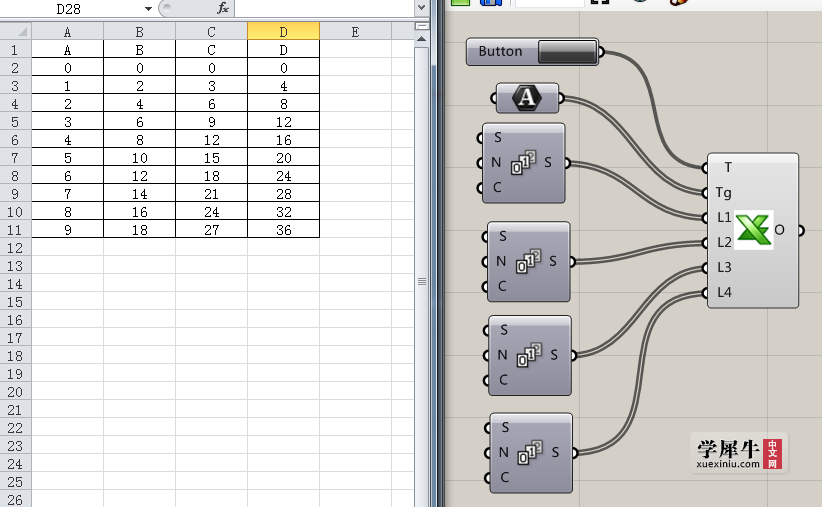Select column C header

point(211,31)
